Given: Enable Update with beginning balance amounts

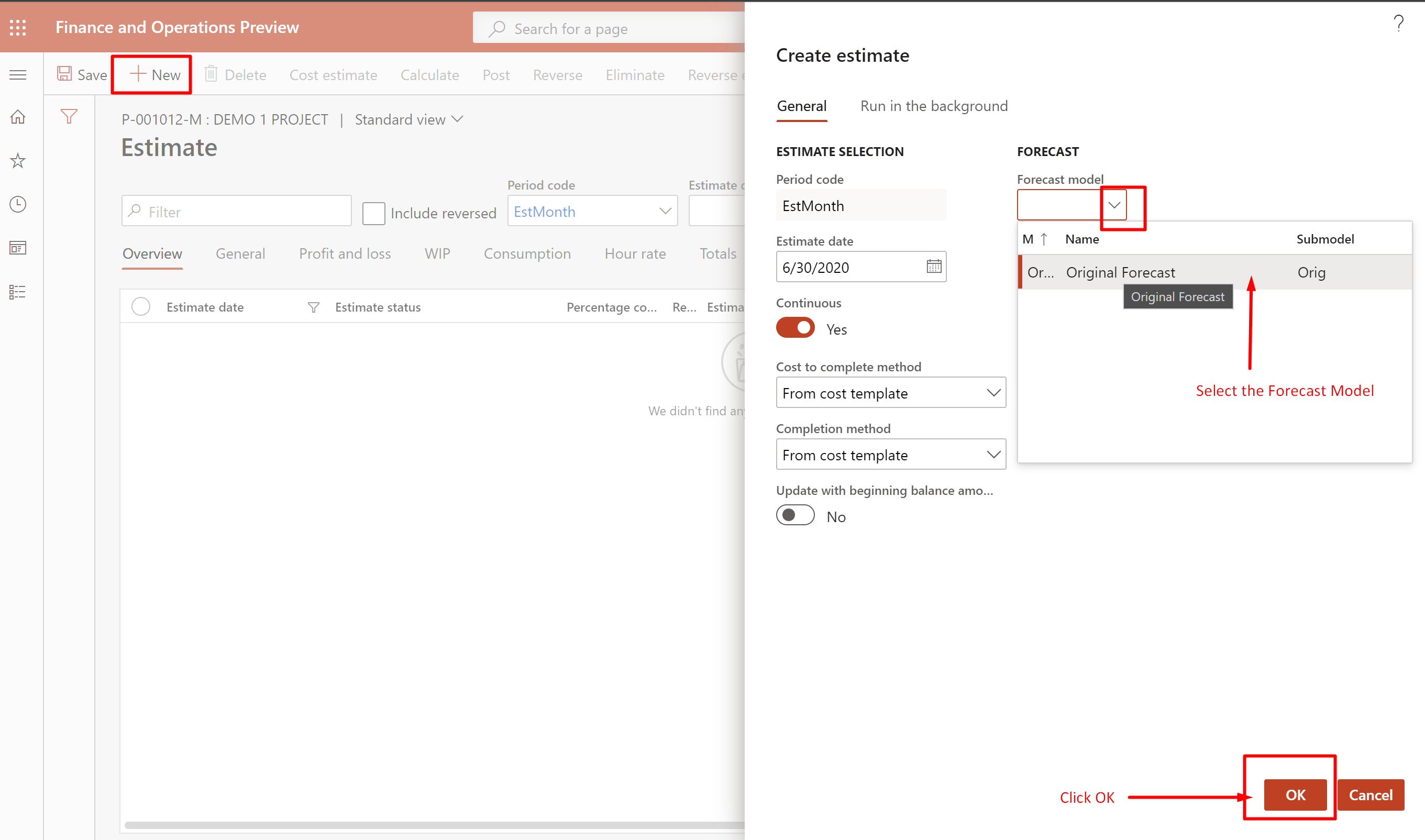Looking at the screenshot, I should pos(795,515).
